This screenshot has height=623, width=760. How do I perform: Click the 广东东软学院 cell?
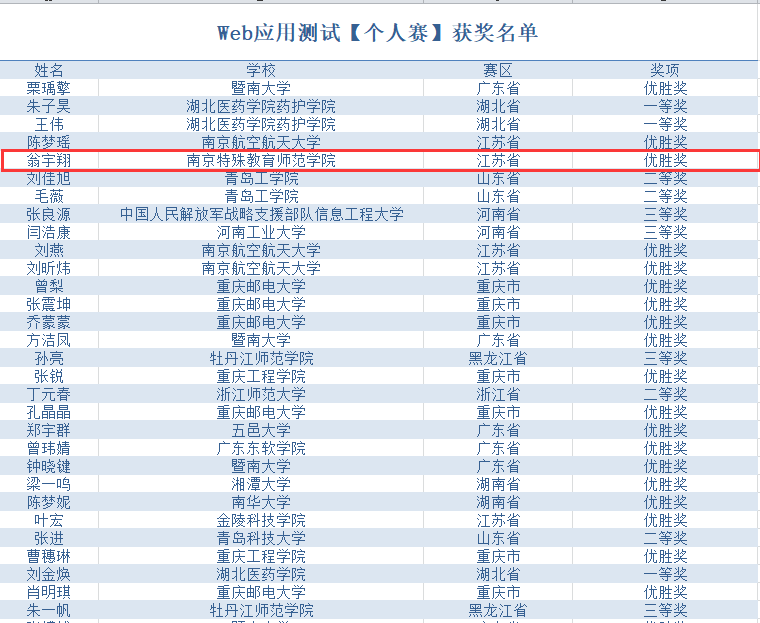coord(261,448)
